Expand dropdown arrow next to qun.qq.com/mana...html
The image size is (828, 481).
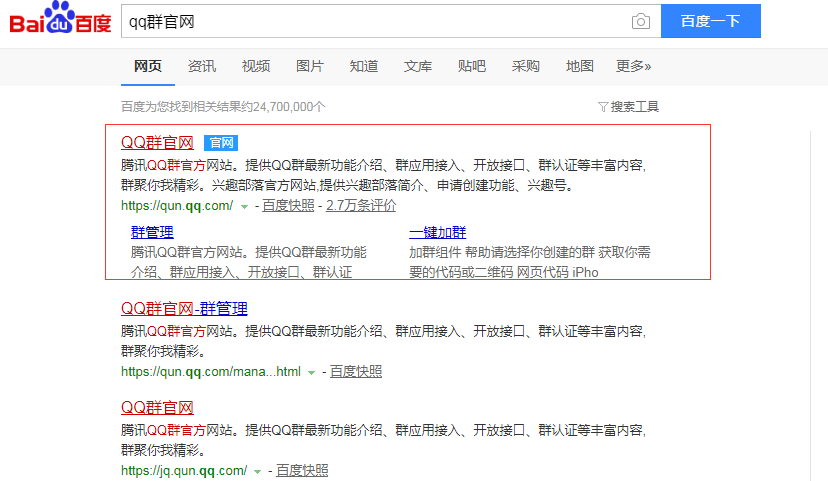click(312, 373)
